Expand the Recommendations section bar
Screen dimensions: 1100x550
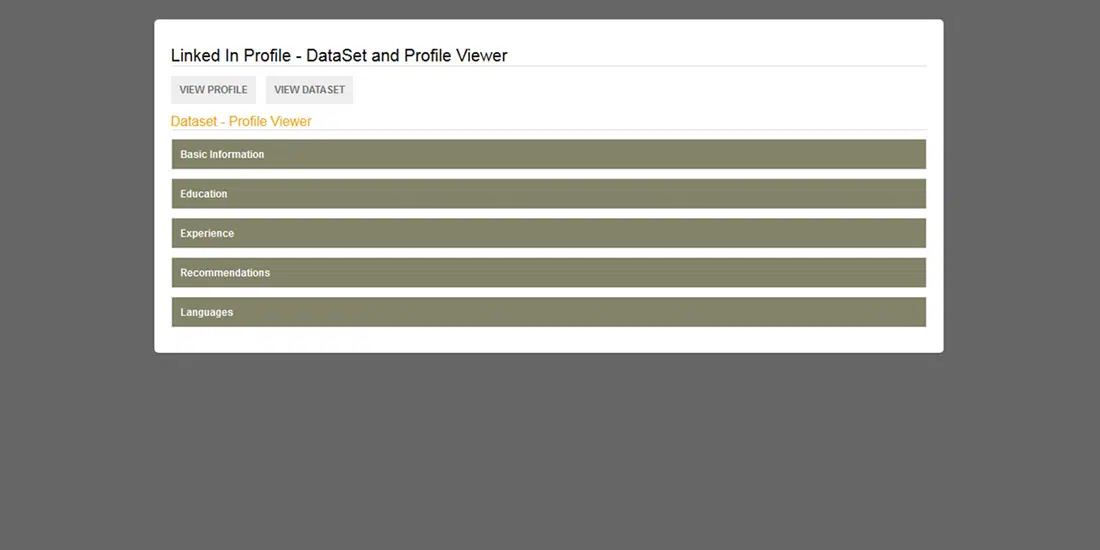pos(548,273)
